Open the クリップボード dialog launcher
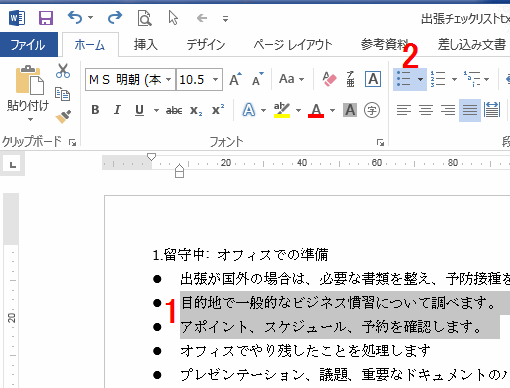Image resolution: width=510 pixels, height=388 pixels. pos(72,143)
